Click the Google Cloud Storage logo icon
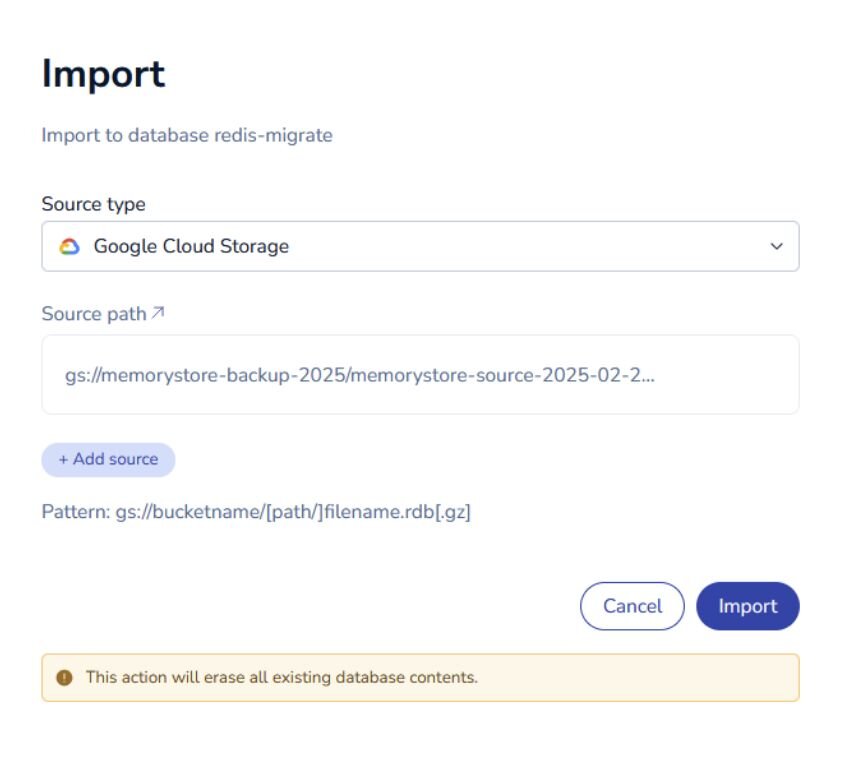The image size is (868, 776). coord(69,245)
